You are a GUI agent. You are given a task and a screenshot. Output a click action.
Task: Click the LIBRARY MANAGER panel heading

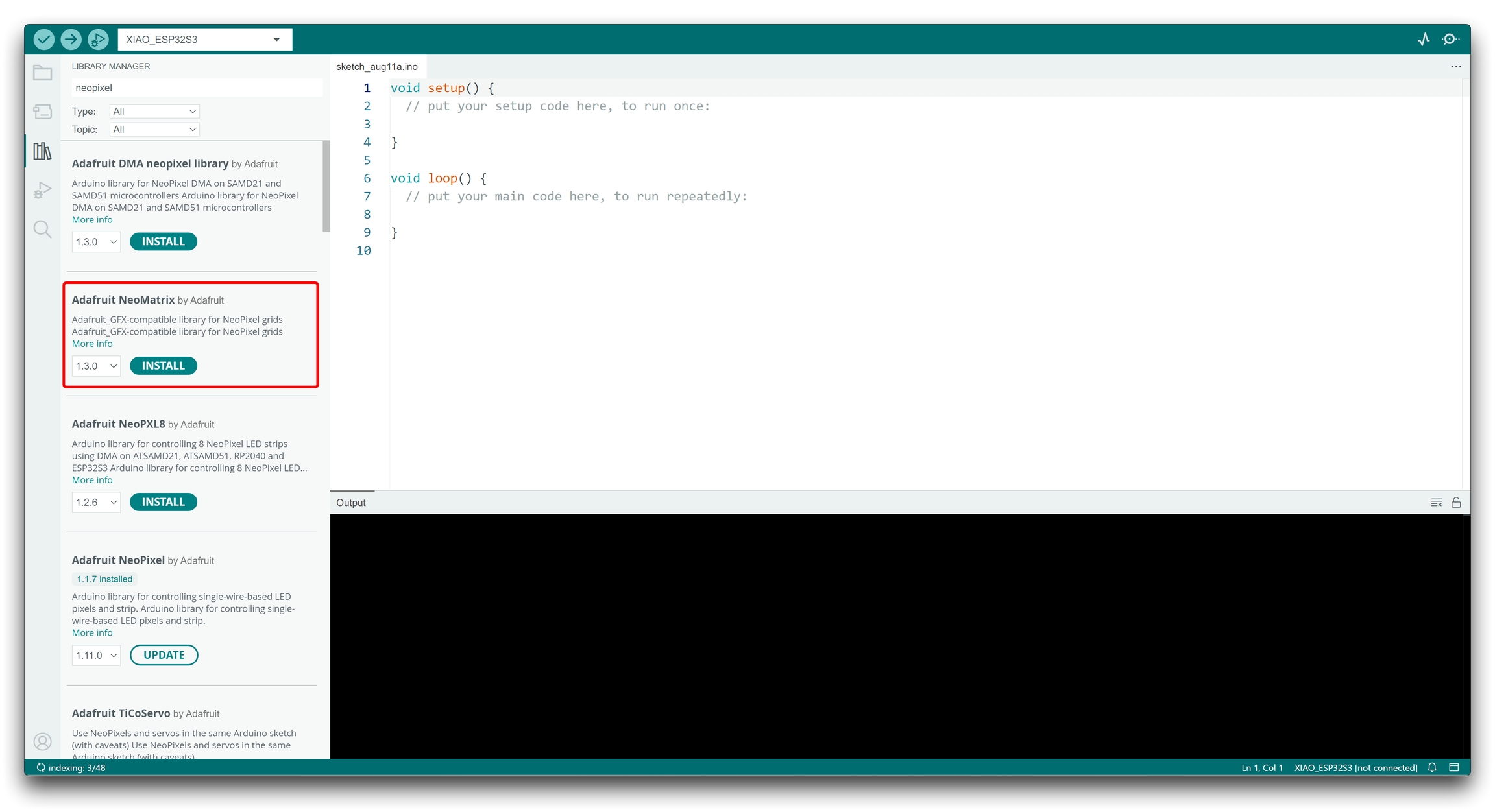(x=111, y=67)
